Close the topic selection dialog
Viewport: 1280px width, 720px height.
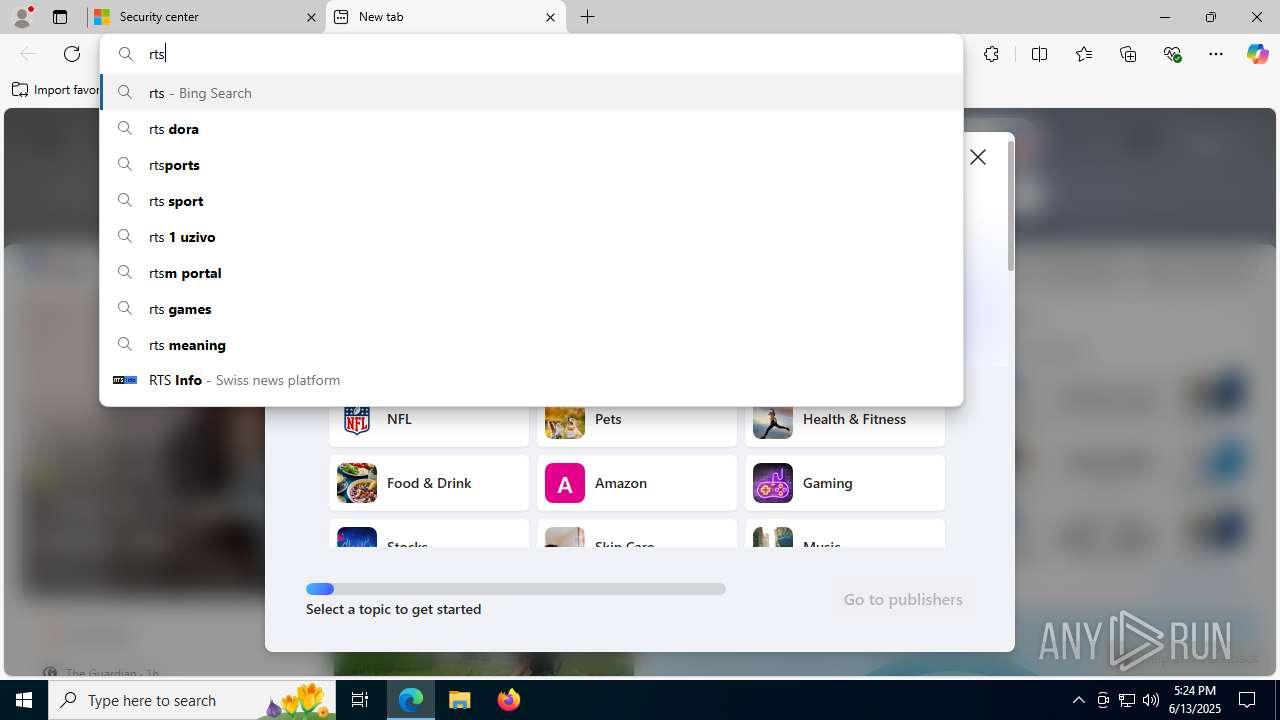click(978, 157)
